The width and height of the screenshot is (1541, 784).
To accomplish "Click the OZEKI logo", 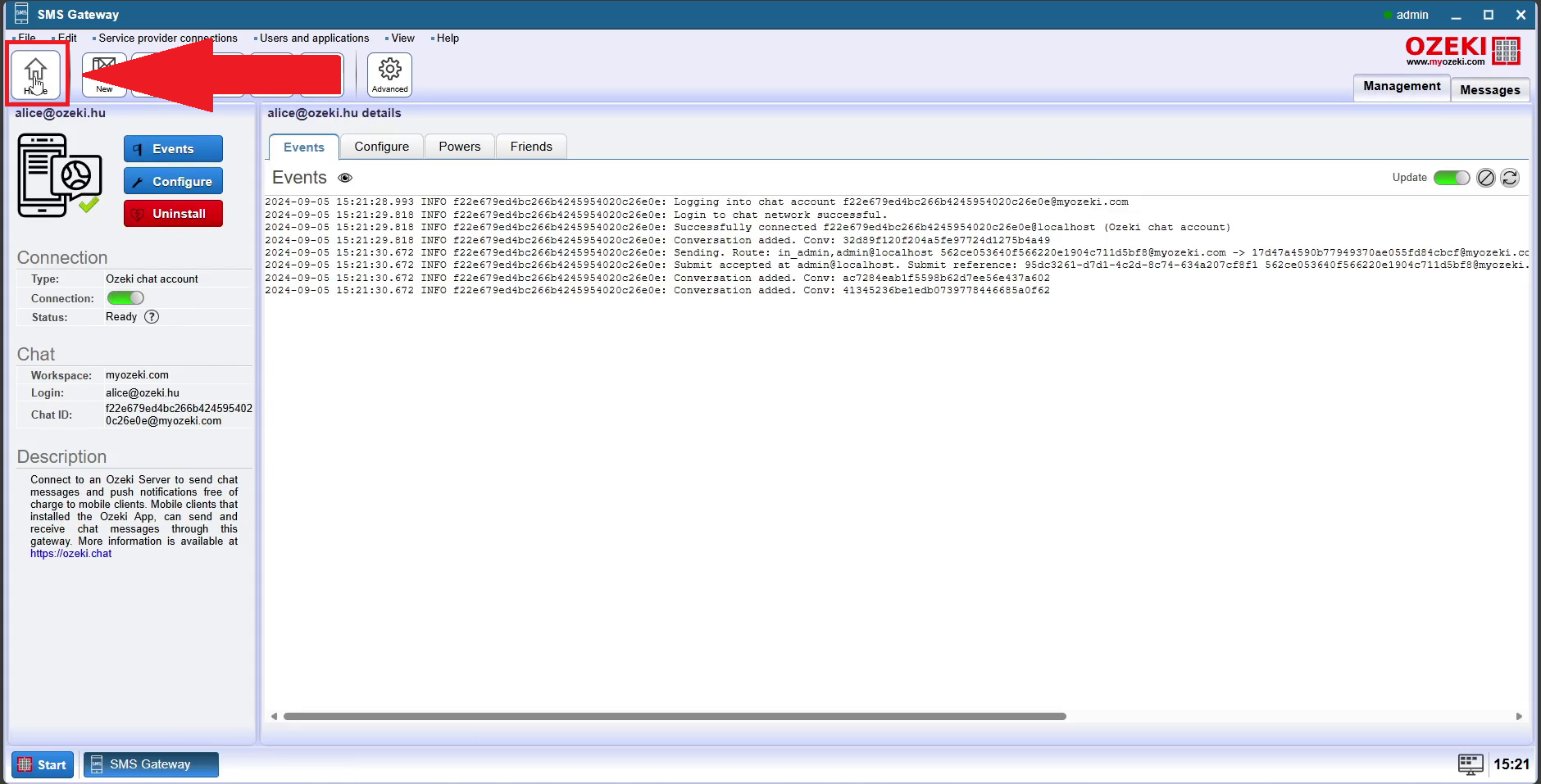I will 1463,51.
